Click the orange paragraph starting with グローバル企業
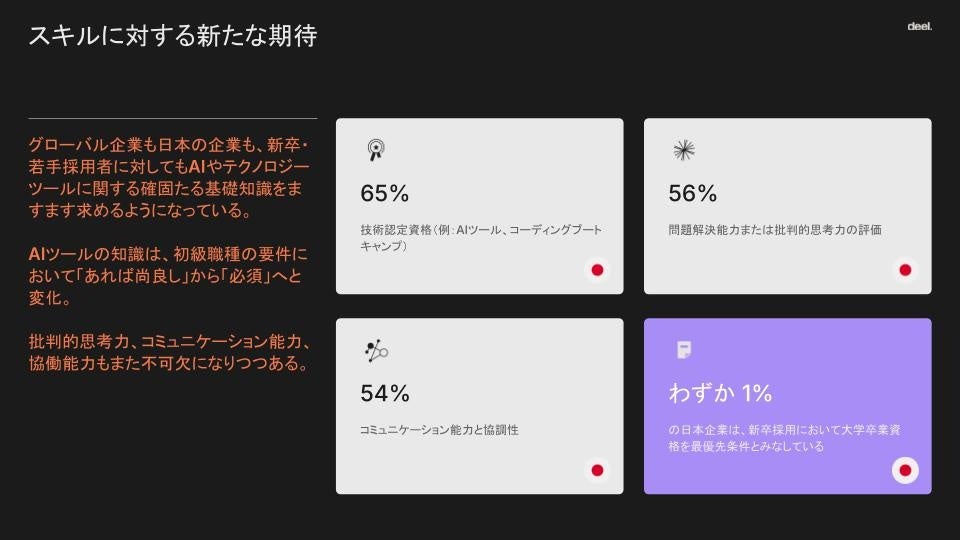Viewport: 960px width, 540px height. (170, 179)
